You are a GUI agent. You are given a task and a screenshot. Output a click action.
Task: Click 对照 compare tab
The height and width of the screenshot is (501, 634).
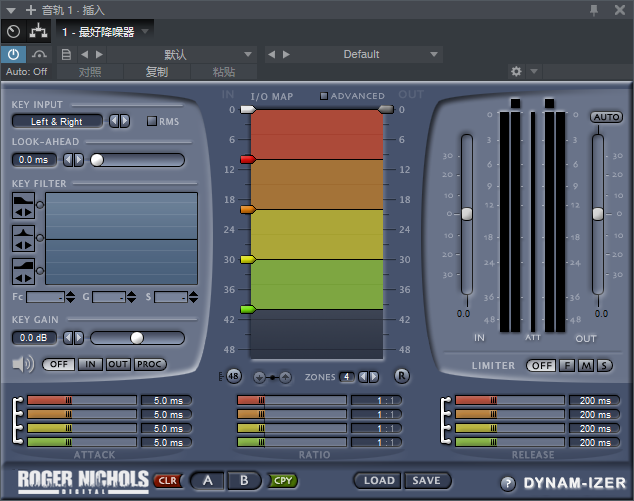click(90, 72)
